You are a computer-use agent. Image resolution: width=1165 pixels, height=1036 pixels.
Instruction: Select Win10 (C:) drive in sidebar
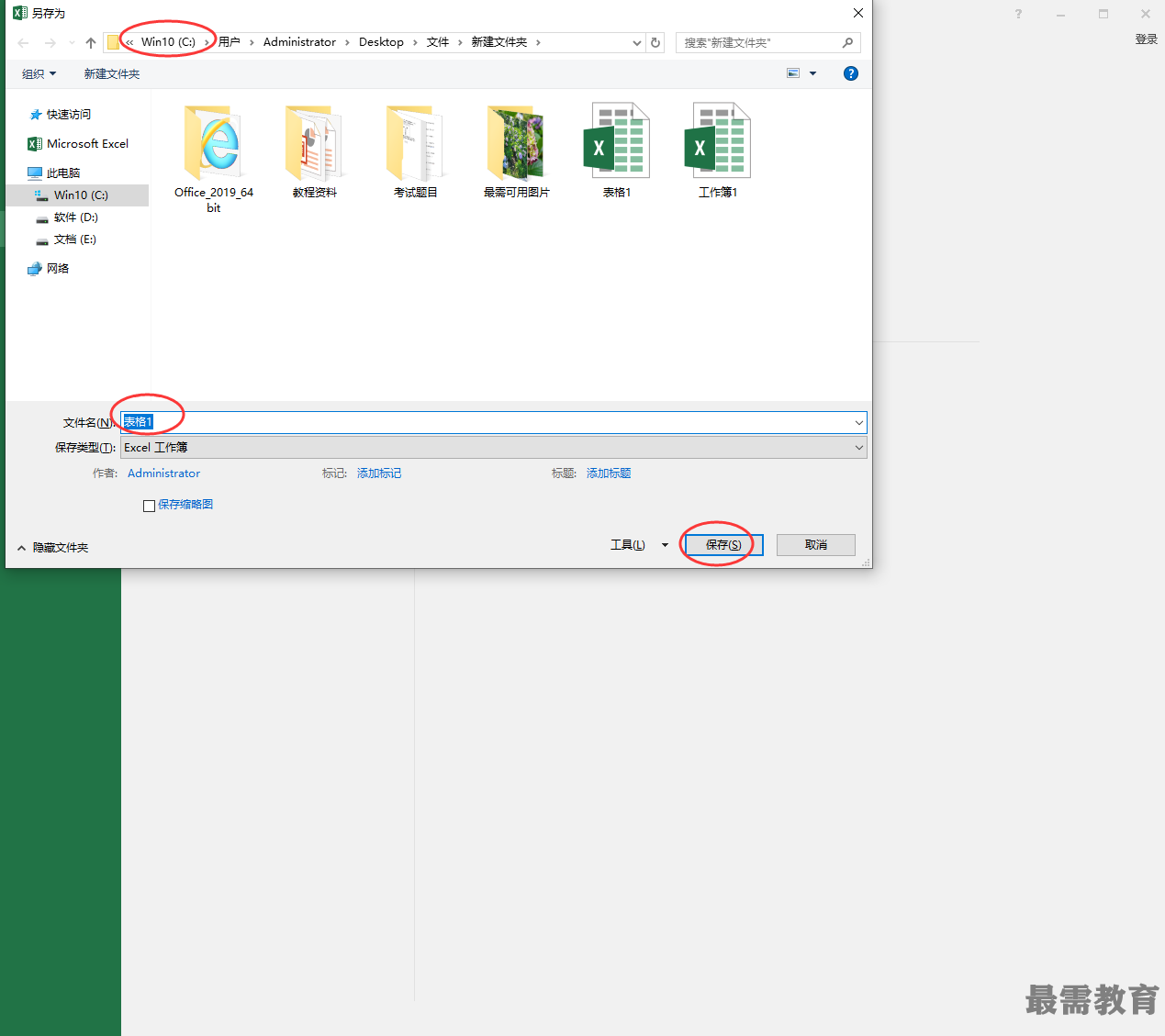(77, 195)
